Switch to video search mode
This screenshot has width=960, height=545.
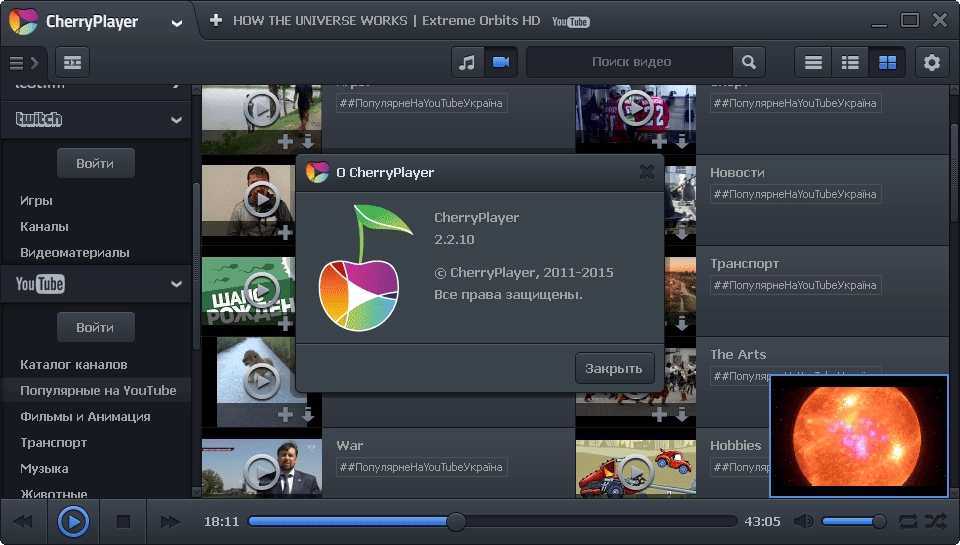click(x=501, y=62)
